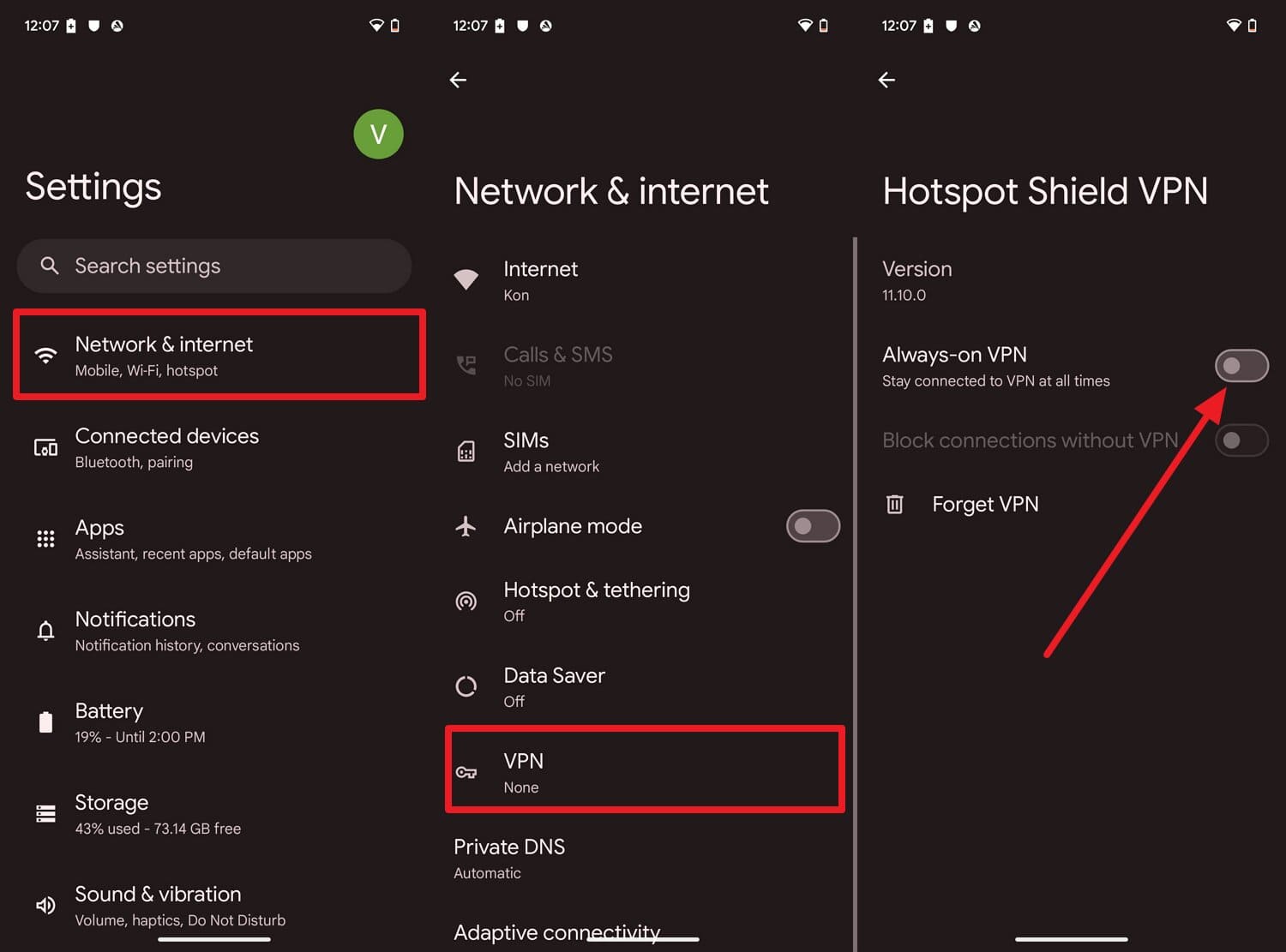Click the Battery icon in Settings list
This screenshot has width=1286, height=952.
coord(45,721)
